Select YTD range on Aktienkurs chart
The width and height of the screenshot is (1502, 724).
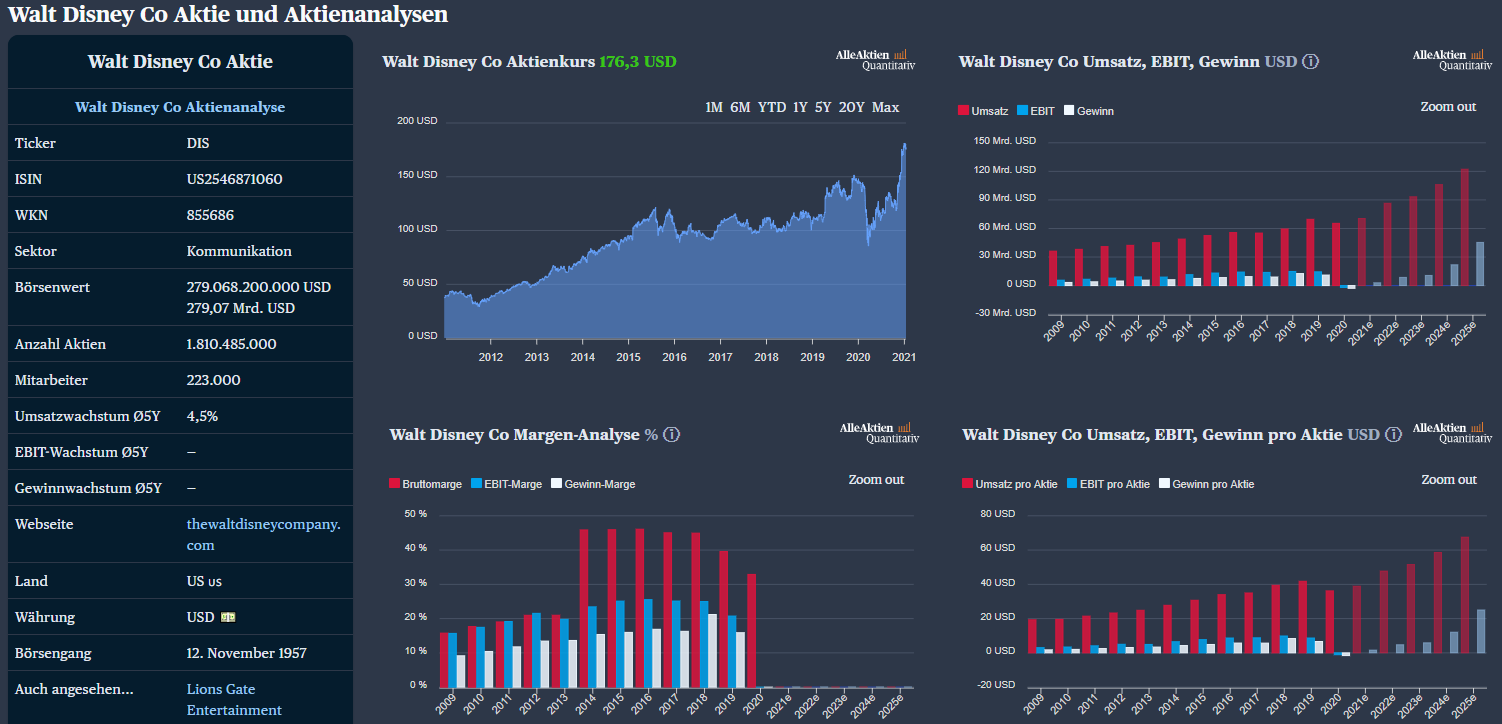point(772,107)
